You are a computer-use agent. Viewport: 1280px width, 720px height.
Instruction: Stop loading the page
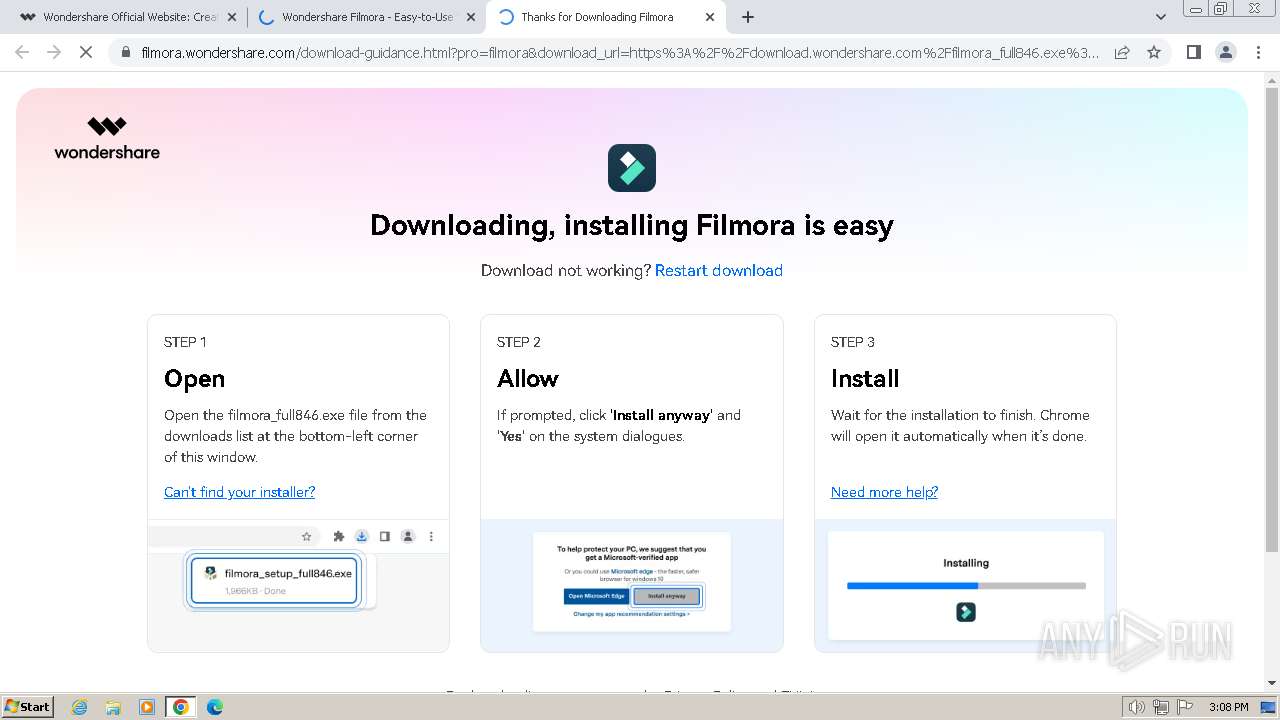(86, 52)
